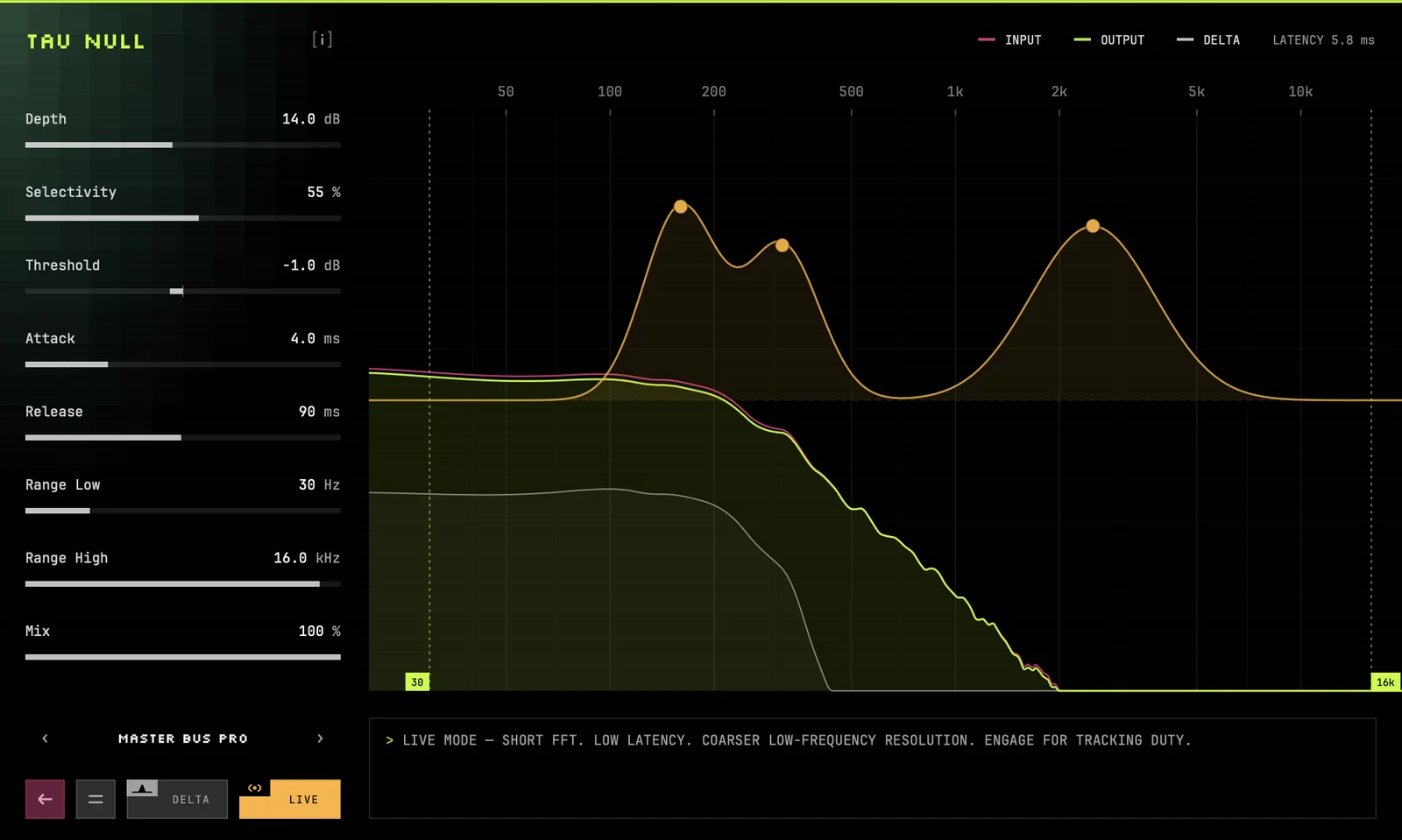Click the 16k high range marker flag
1402x840 pixels.
click(1385, 681)
